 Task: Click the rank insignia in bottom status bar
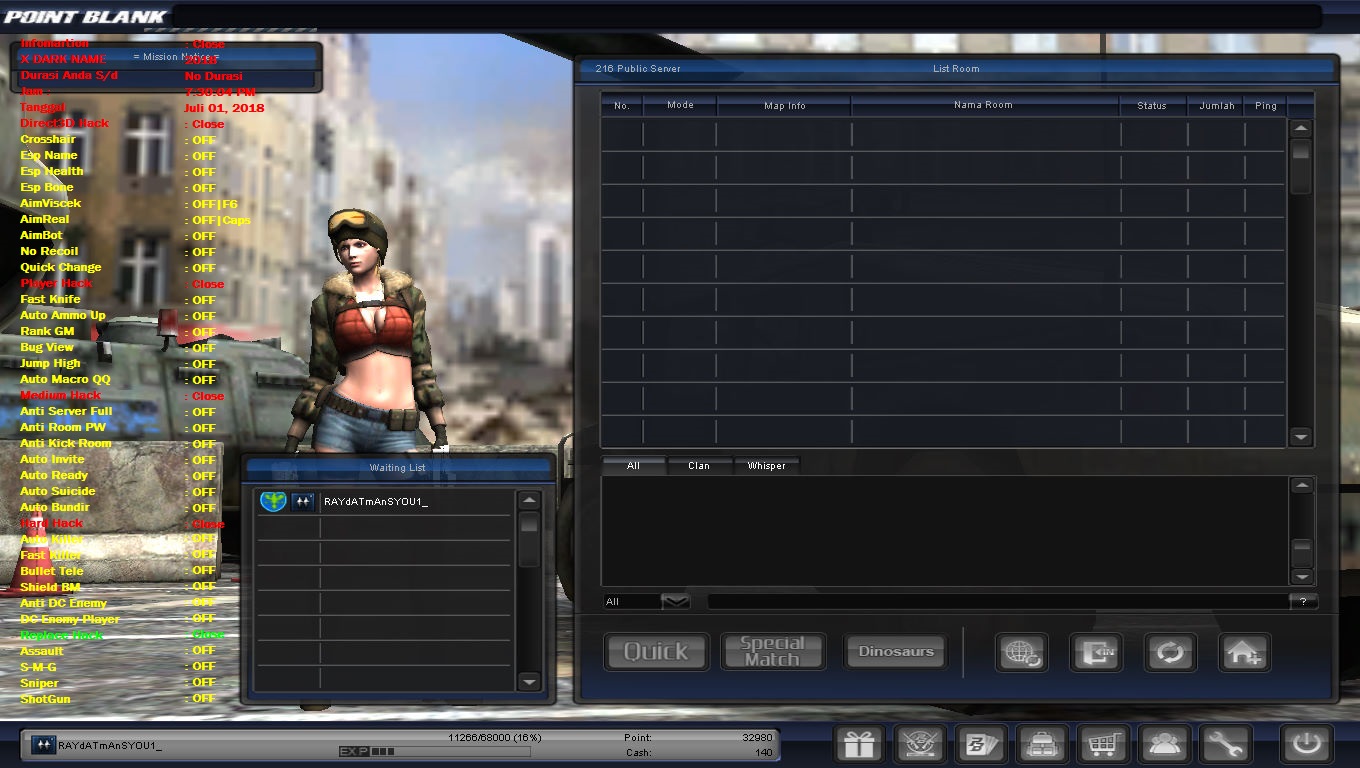point(43,745)
